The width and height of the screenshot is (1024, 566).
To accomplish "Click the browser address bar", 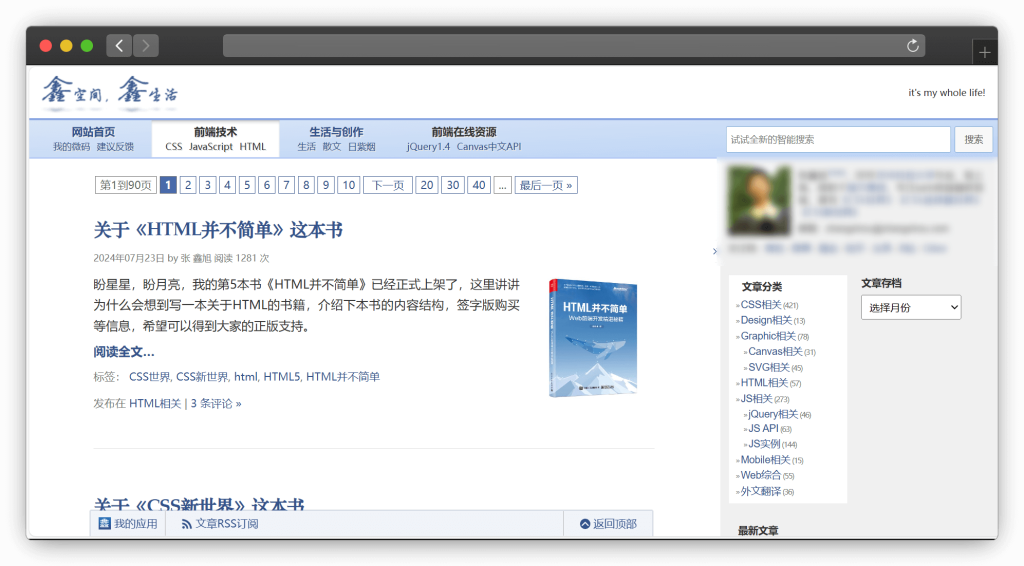I will click(573, 46).
